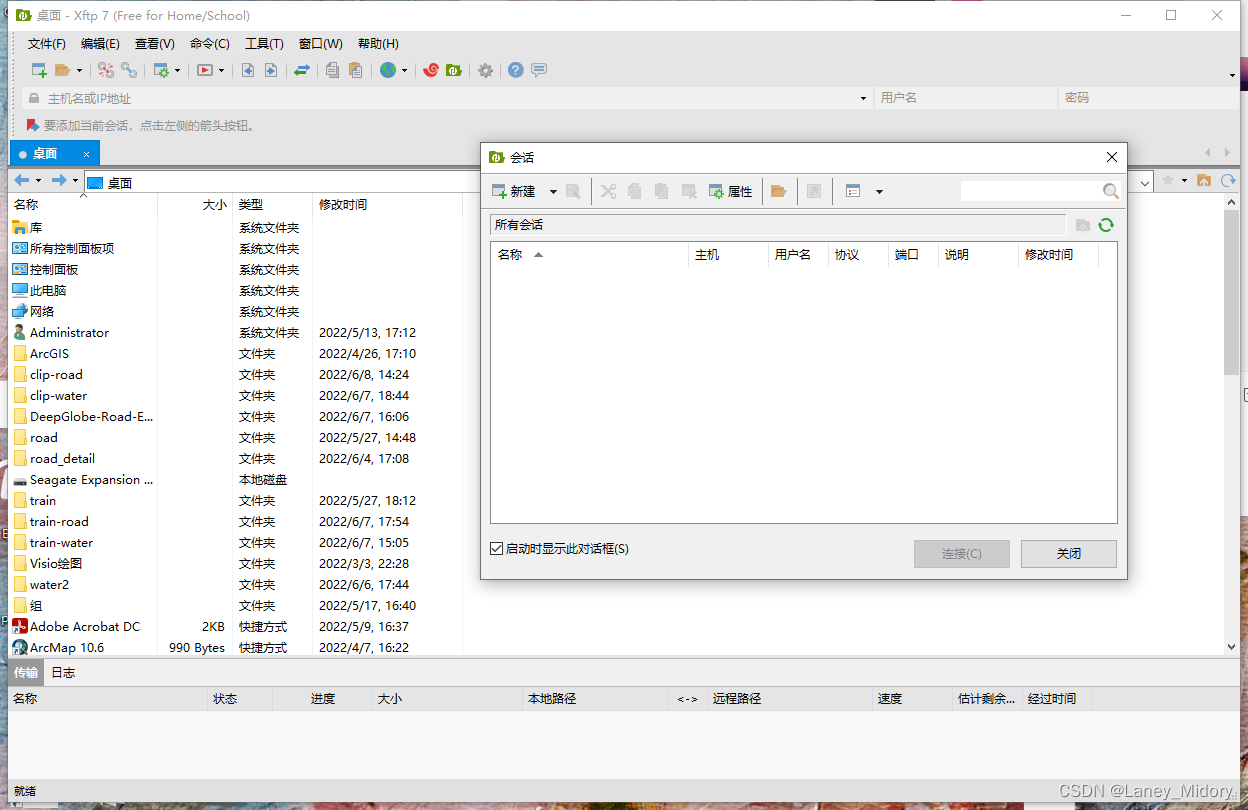Image resolution: width=1248 pixels, height=810 pixels.
Task: Open the 命令(C) menu
Action: coord(210,43)
